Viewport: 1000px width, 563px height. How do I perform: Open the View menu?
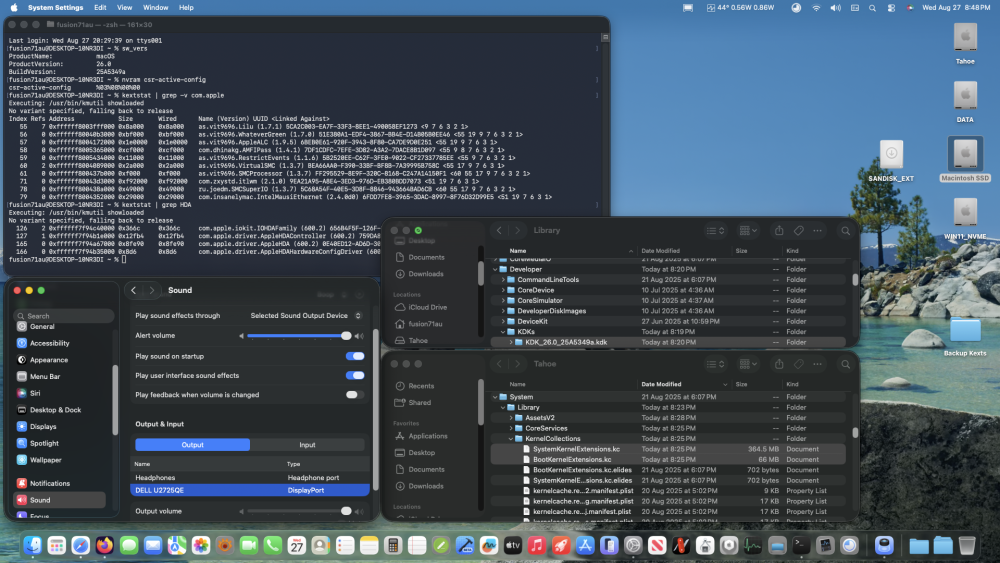coord(124,8)
